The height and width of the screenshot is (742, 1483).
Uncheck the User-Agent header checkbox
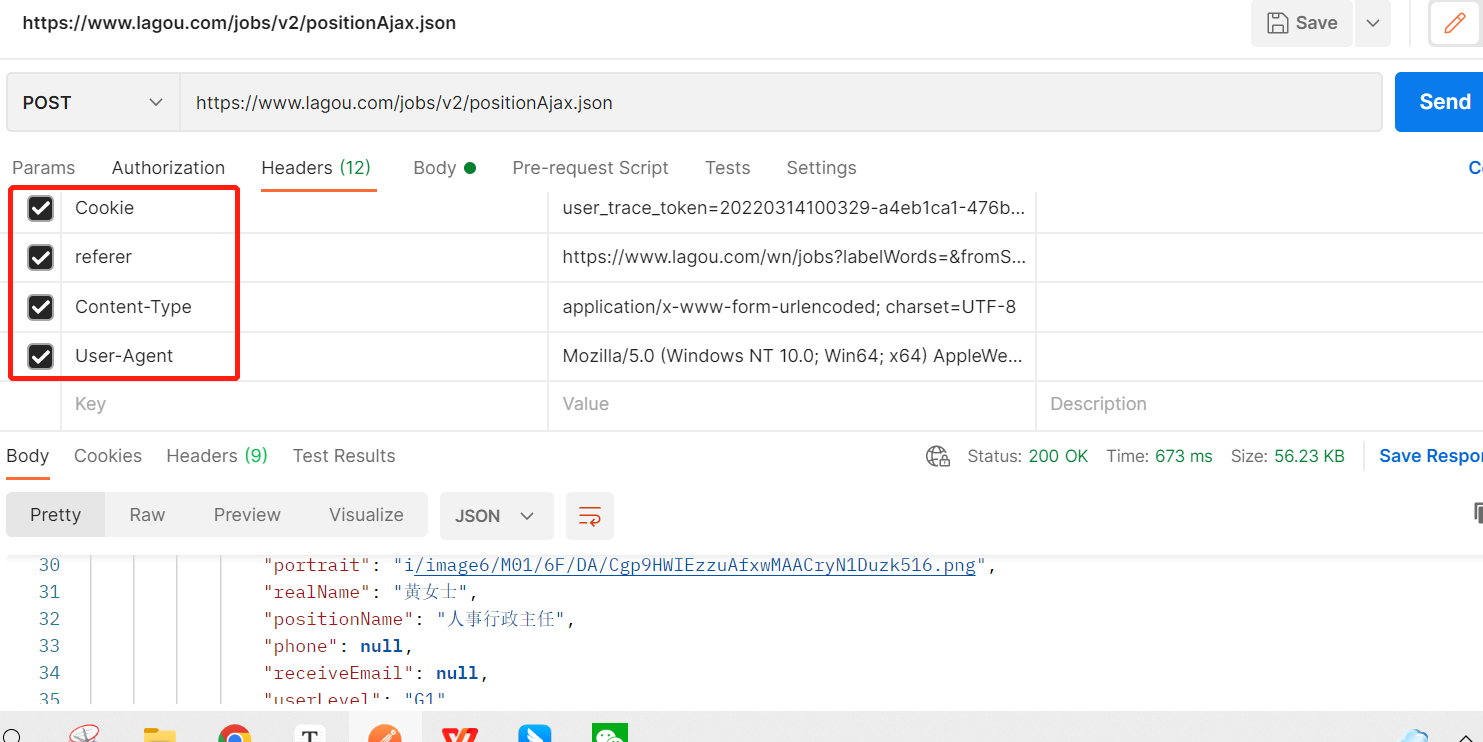click(x=40, y=356)
